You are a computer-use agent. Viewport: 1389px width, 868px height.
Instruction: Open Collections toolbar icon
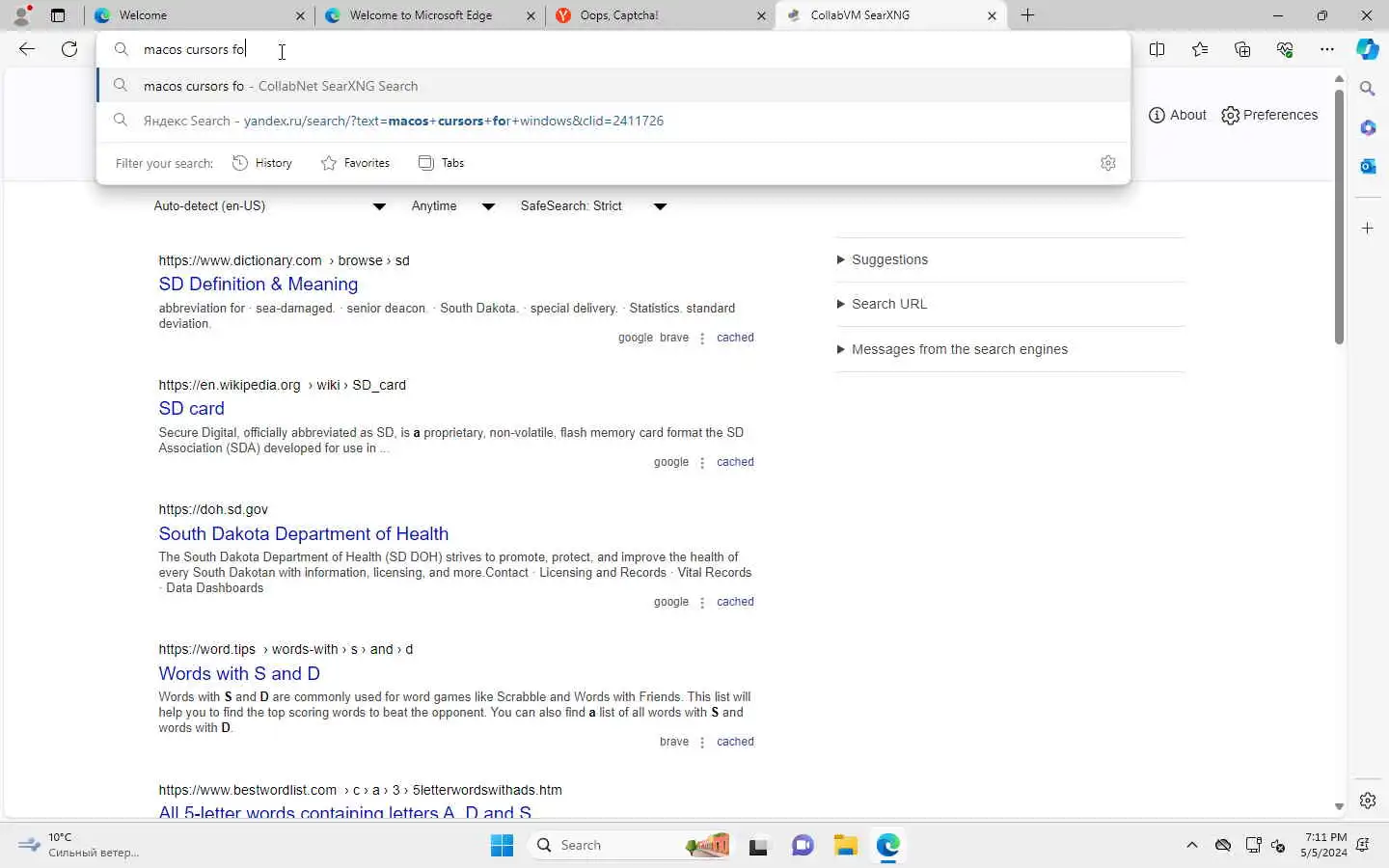[x=1242, y=49]
